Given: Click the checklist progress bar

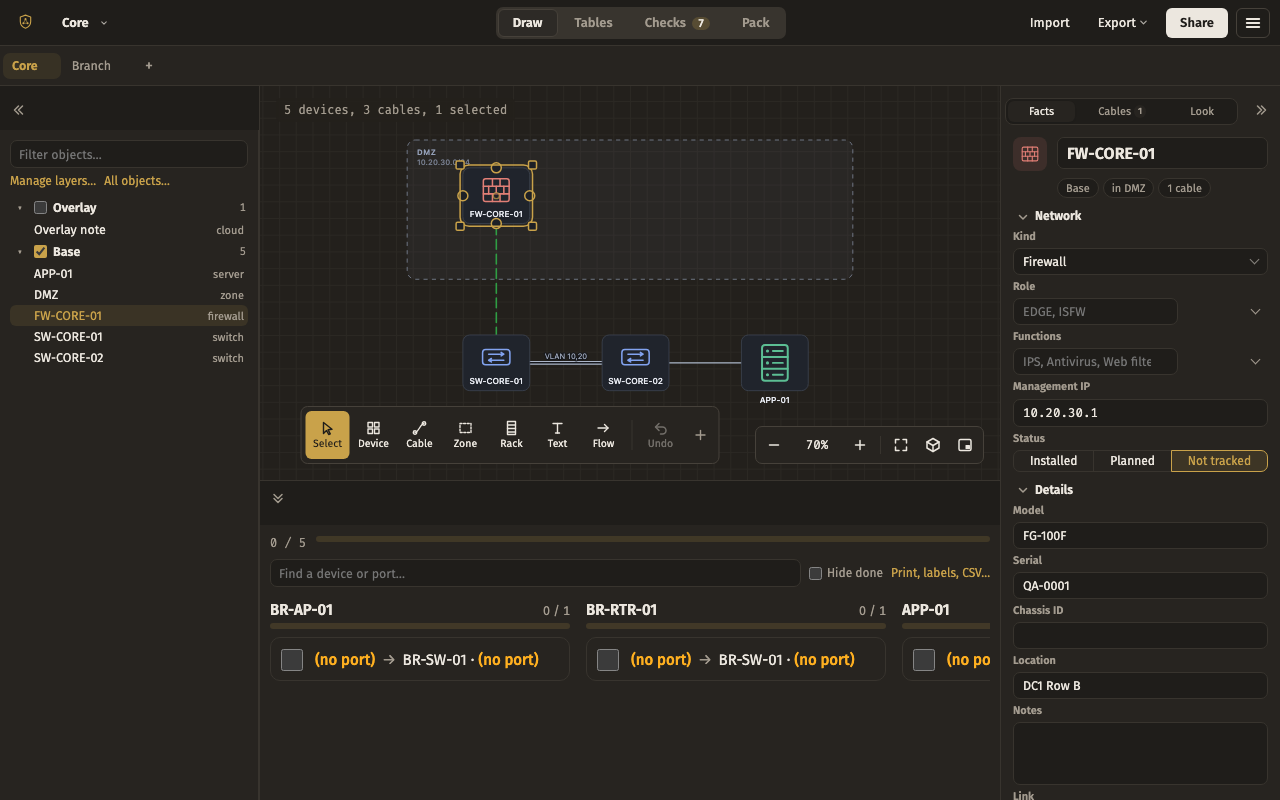Looking at the screenshot, I should coord(653,540).
